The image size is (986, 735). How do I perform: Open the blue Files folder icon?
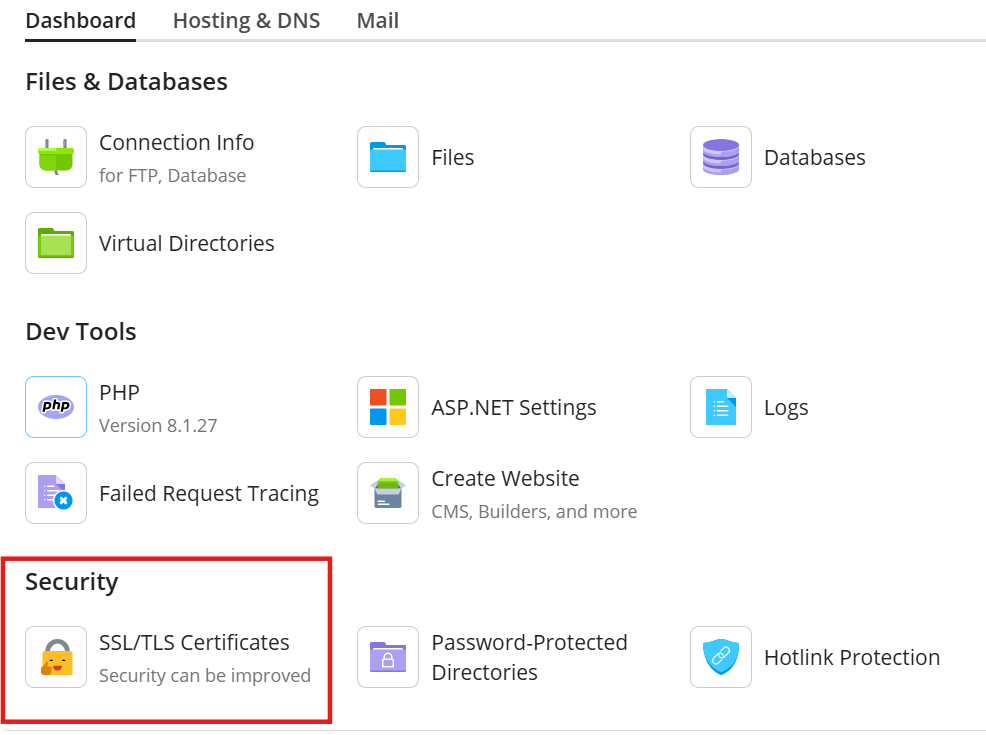point(388,157)
